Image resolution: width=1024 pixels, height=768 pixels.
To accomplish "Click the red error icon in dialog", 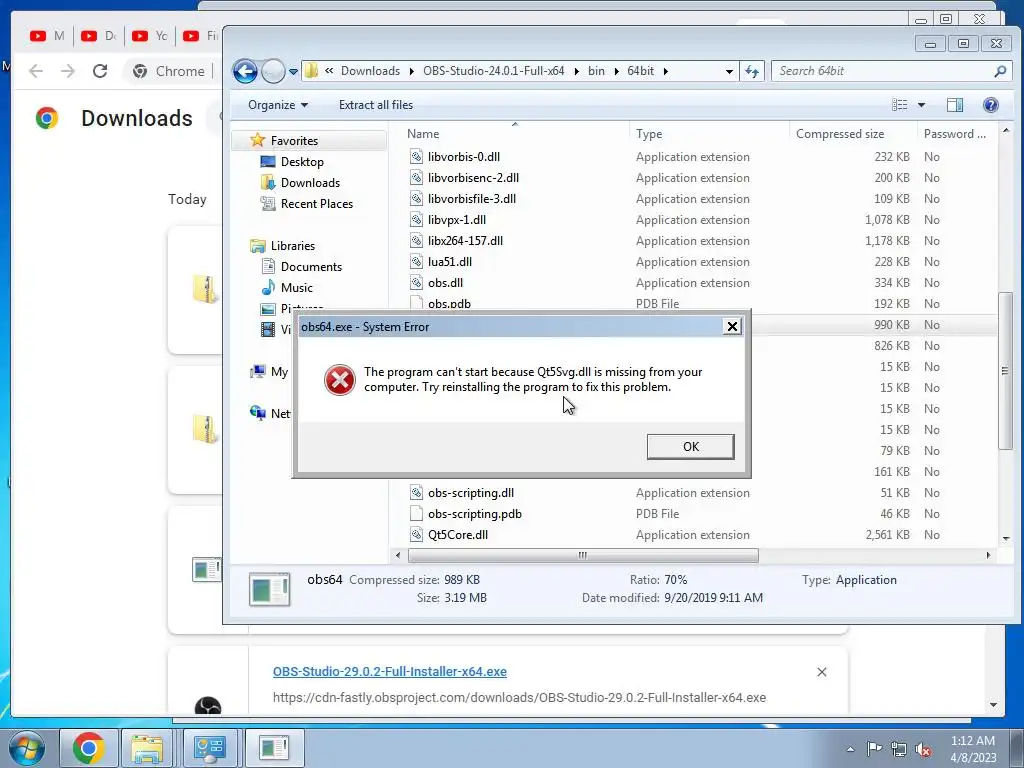I will coord(340,379).
